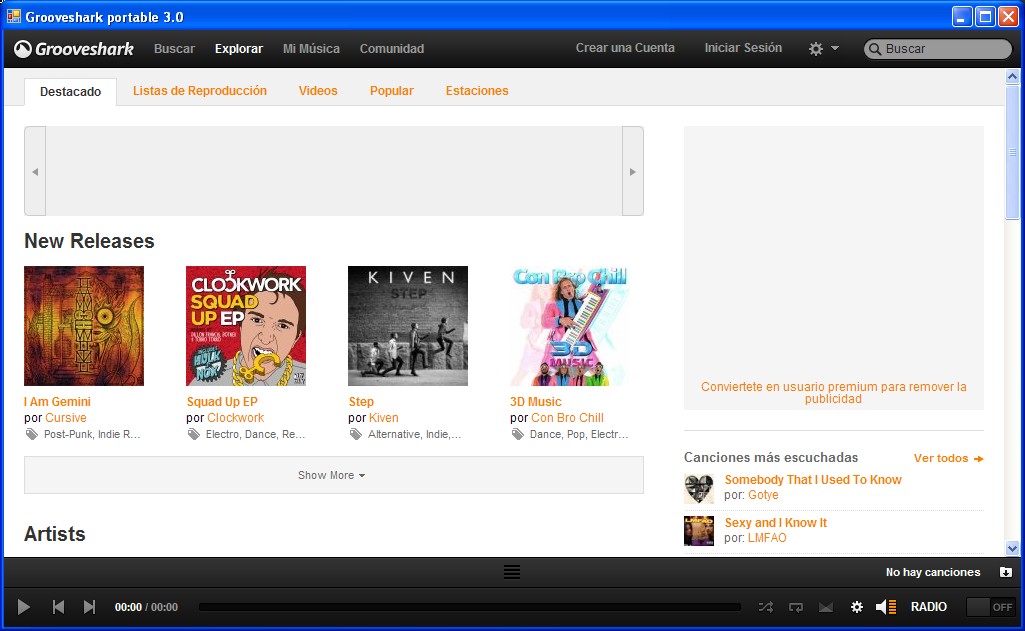Click the I Am Gemini title link
The height and width of the screenshot is (631, 1025).
pyautogui.click(x=58, y=401)
